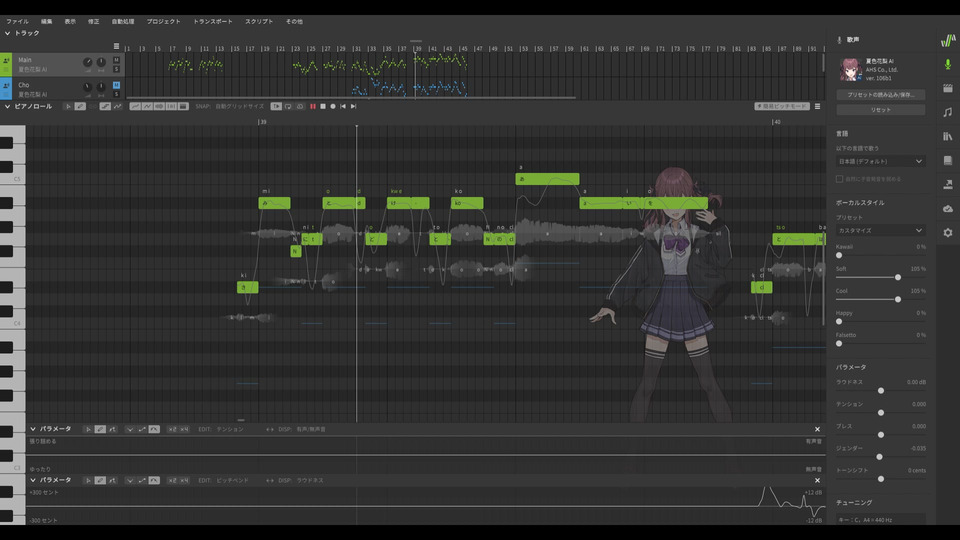Toggle the simple pitch mode button
Screen dimensions: 960x540
coord(782,107)
